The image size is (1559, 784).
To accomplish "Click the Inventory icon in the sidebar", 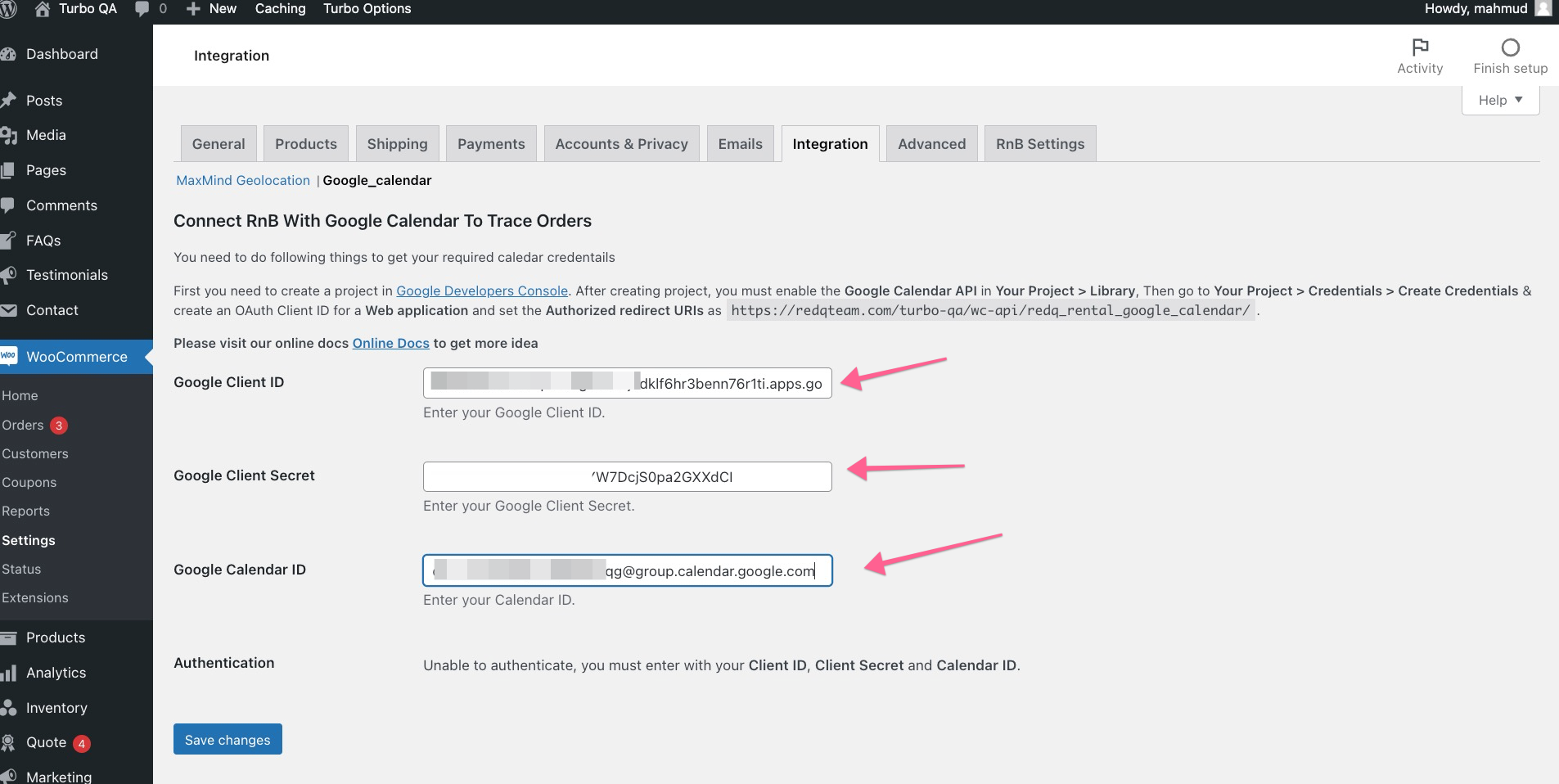I will 8,708.
